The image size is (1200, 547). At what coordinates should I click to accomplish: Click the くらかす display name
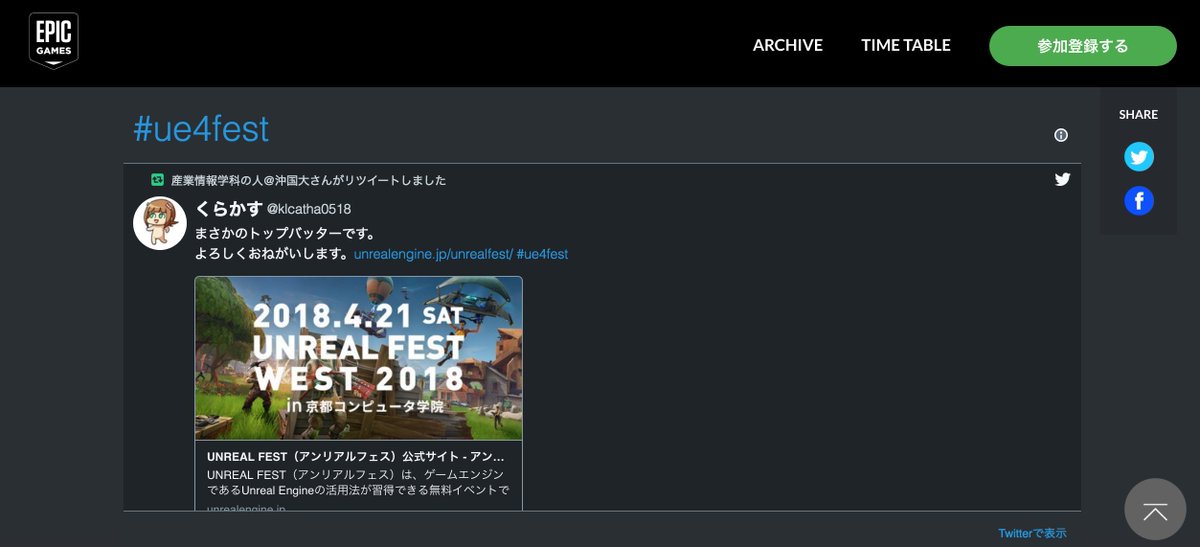(228, 208)
